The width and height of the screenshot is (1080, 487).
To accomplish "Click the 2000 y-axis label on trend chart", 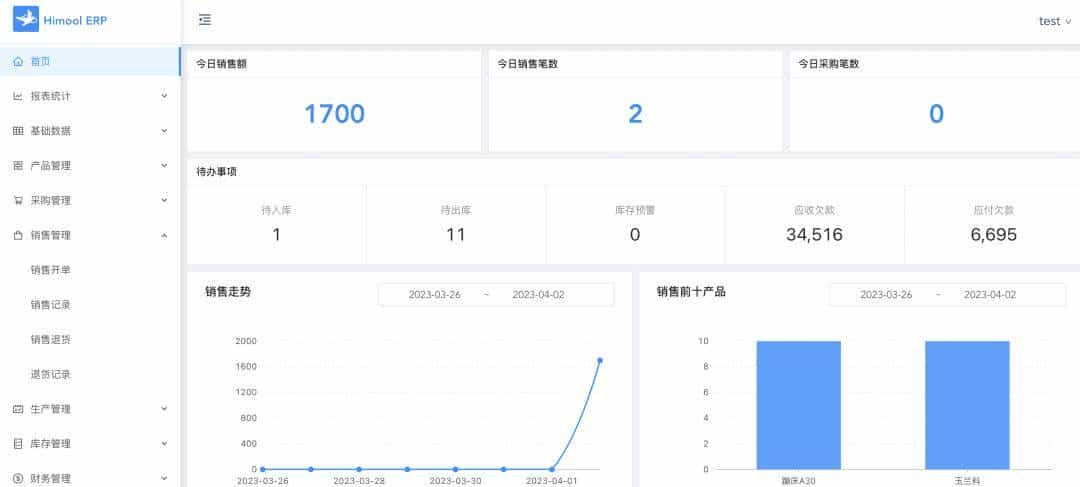I will click(x=245, y=341).
